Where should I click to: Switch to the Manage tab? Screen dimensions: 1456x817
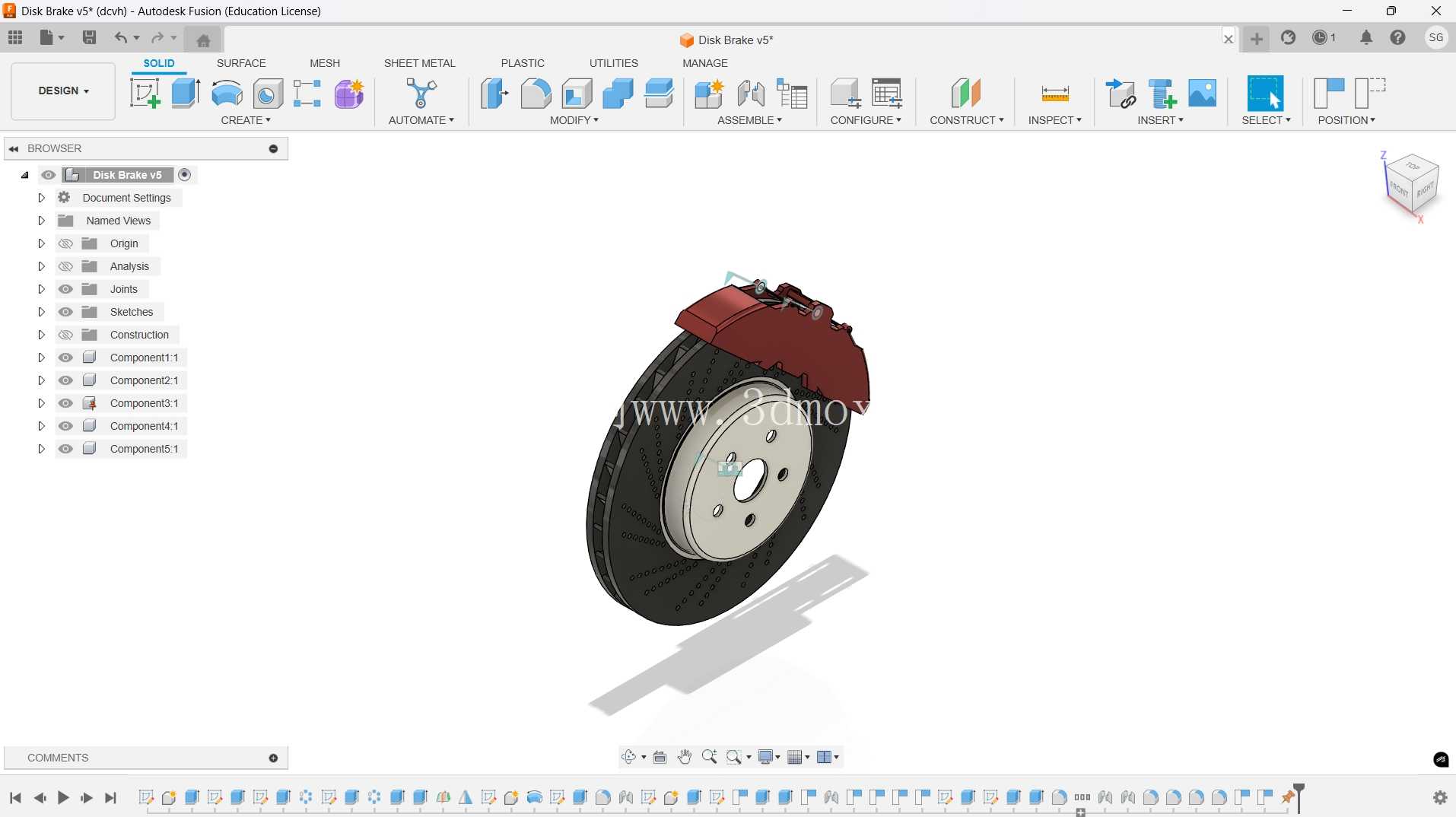click(x=705, y=63)
